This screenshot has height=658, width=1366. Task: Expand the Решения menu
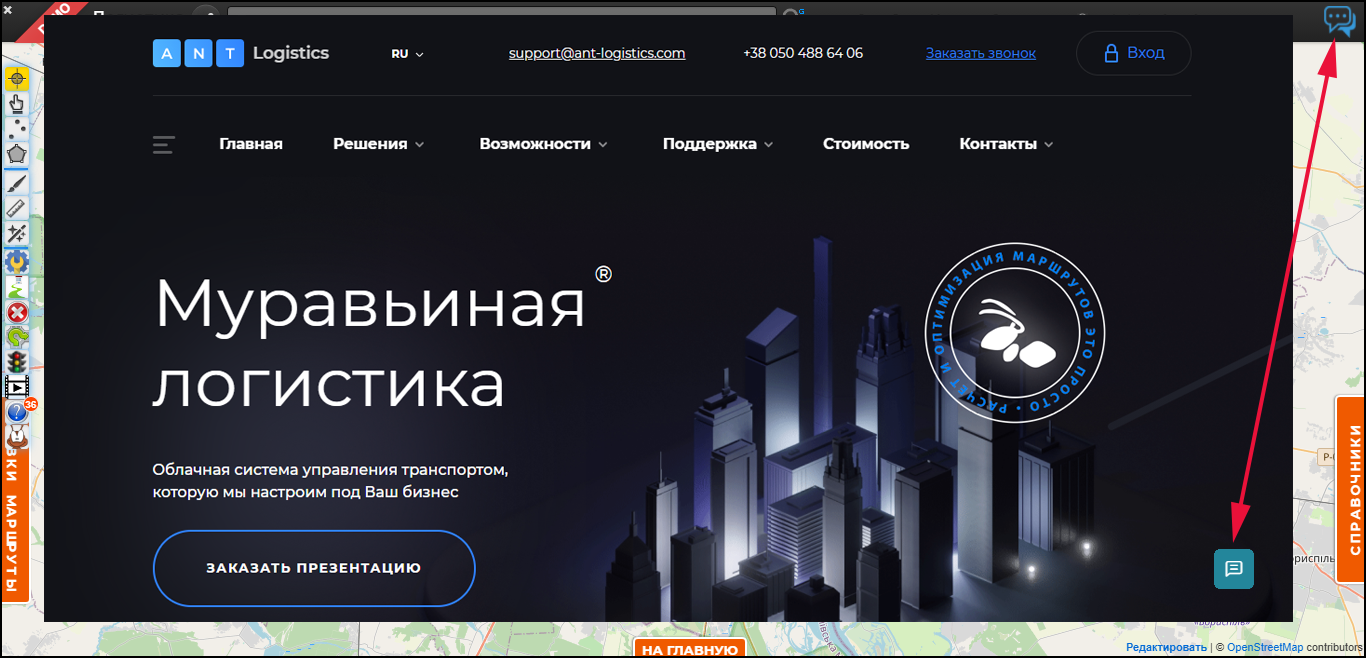point(378,144)
